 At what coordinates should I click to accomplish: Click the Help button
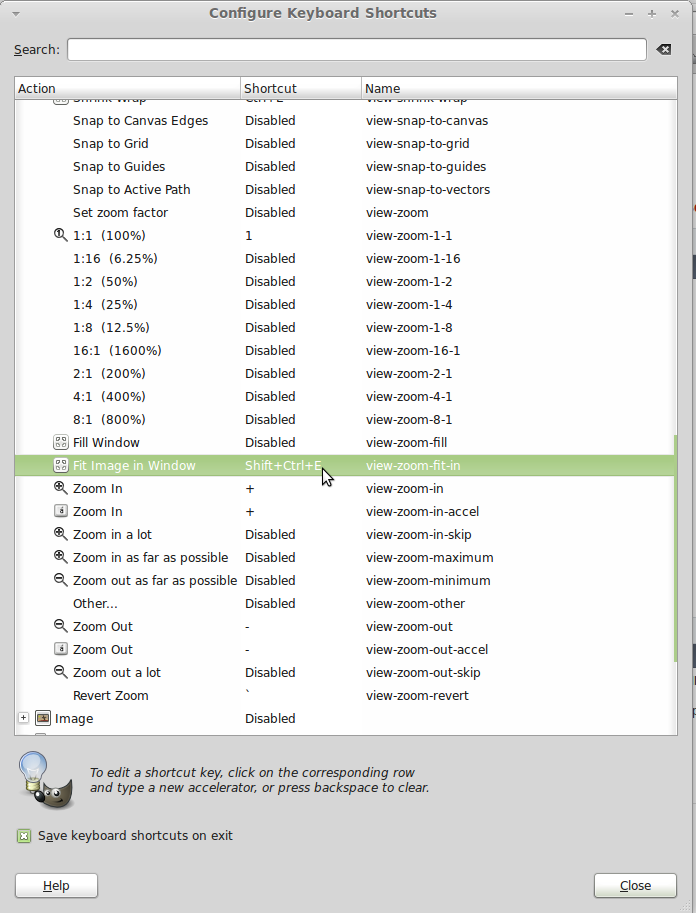pyautogui.click(x=56, y=886)
